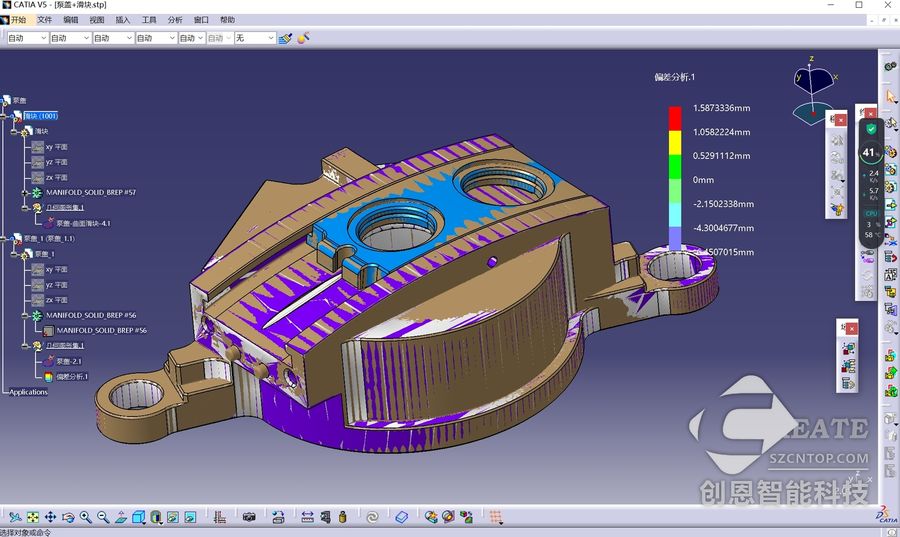The width and height of the screenshot is (900, 537).
Task: Open the 文件 menu
Action: pyautogui.click(x=44, y=20)
